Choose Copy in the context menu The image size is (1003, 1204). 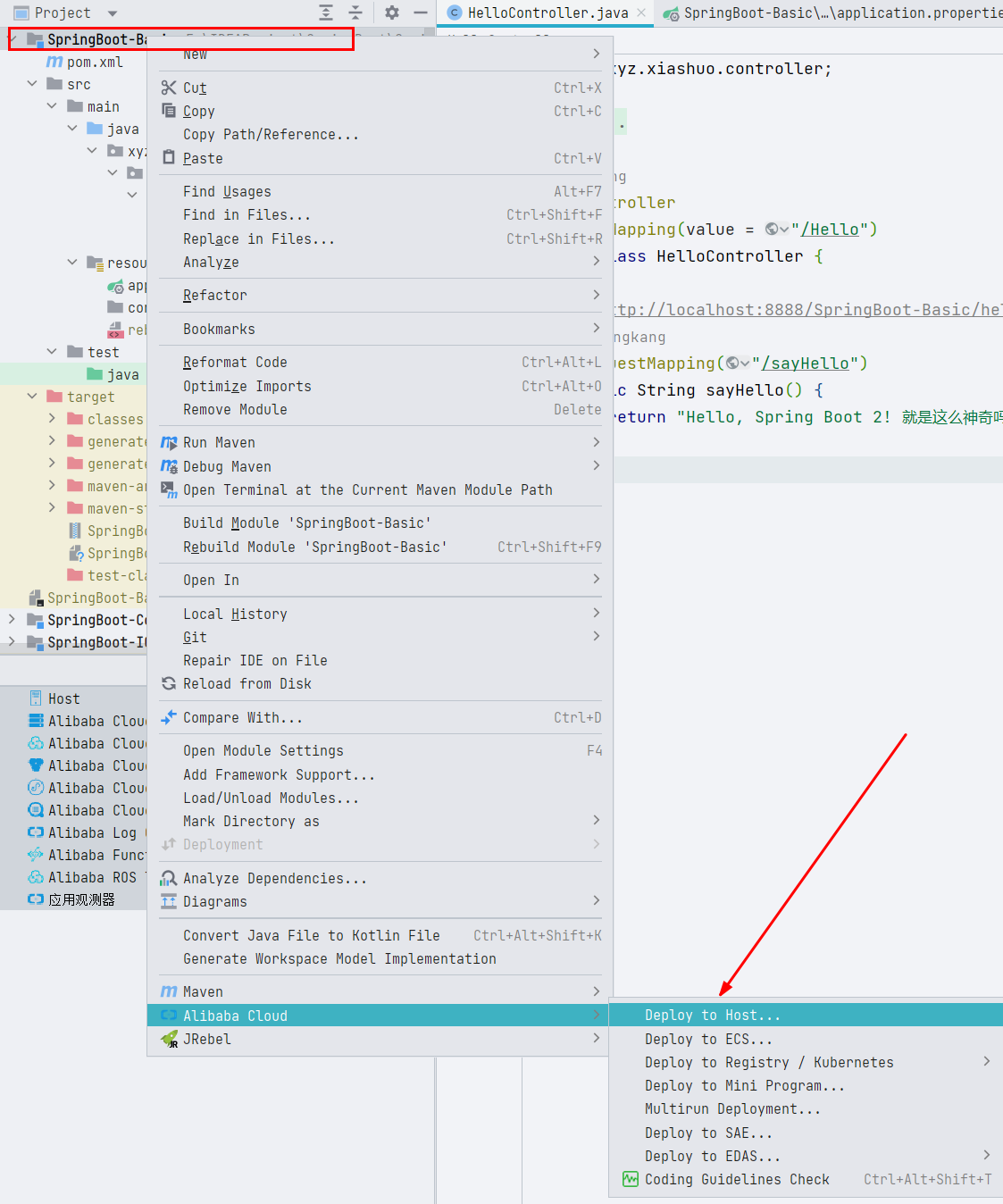tap(380, 111)
